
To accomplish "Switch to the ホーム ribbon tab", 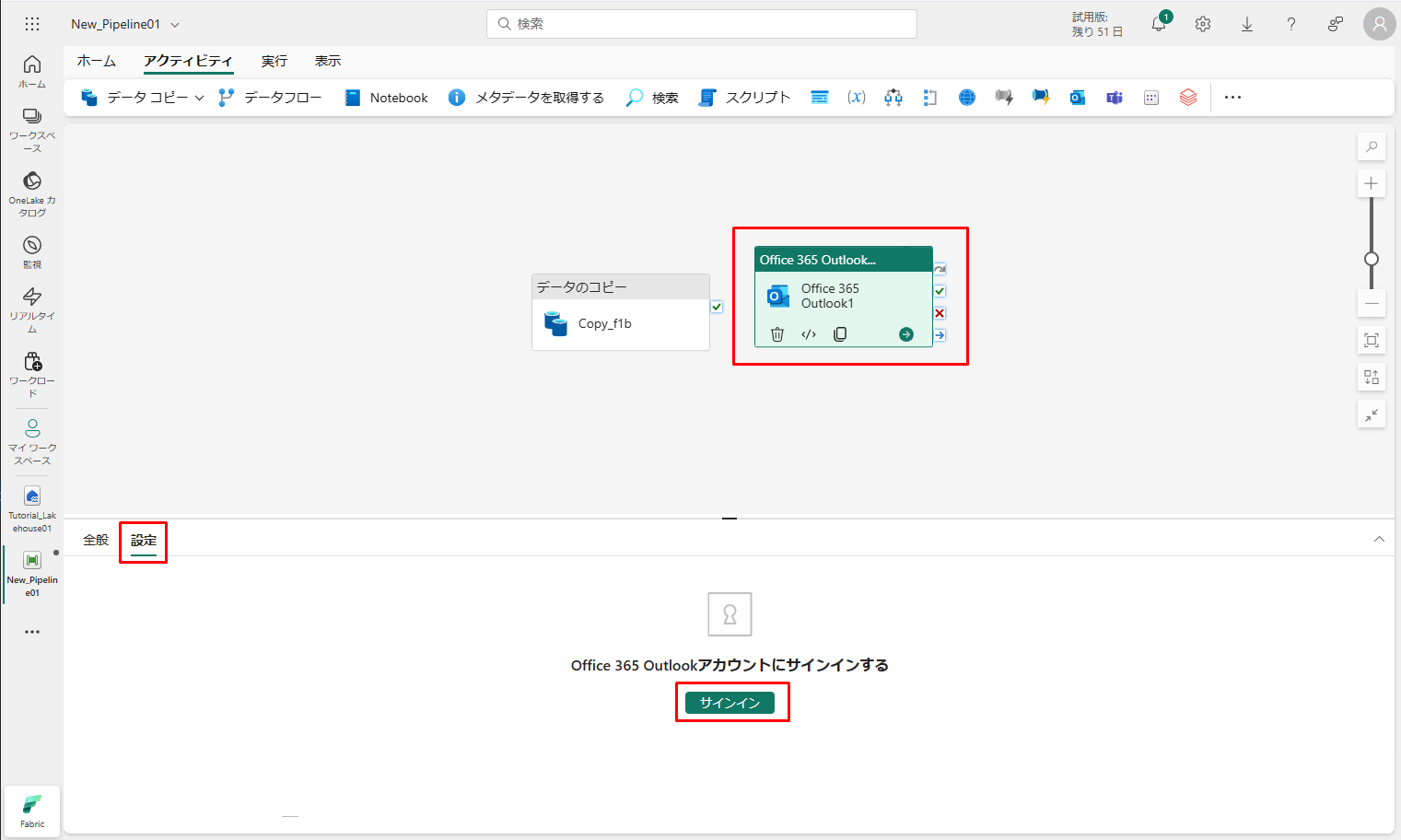I will coord(97,61).
